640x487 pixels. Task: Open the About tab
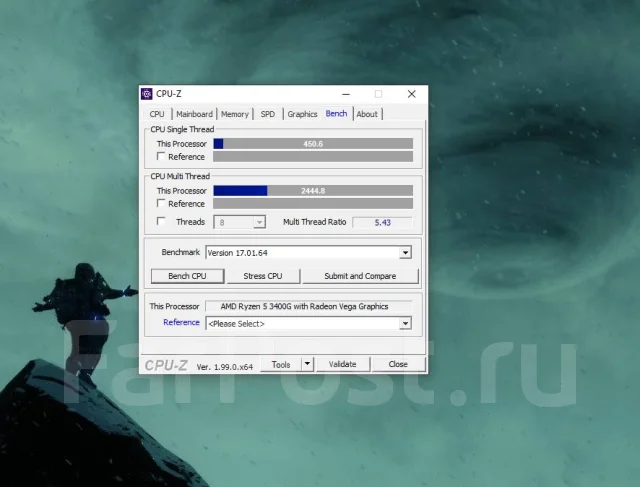tap(367, 114)
